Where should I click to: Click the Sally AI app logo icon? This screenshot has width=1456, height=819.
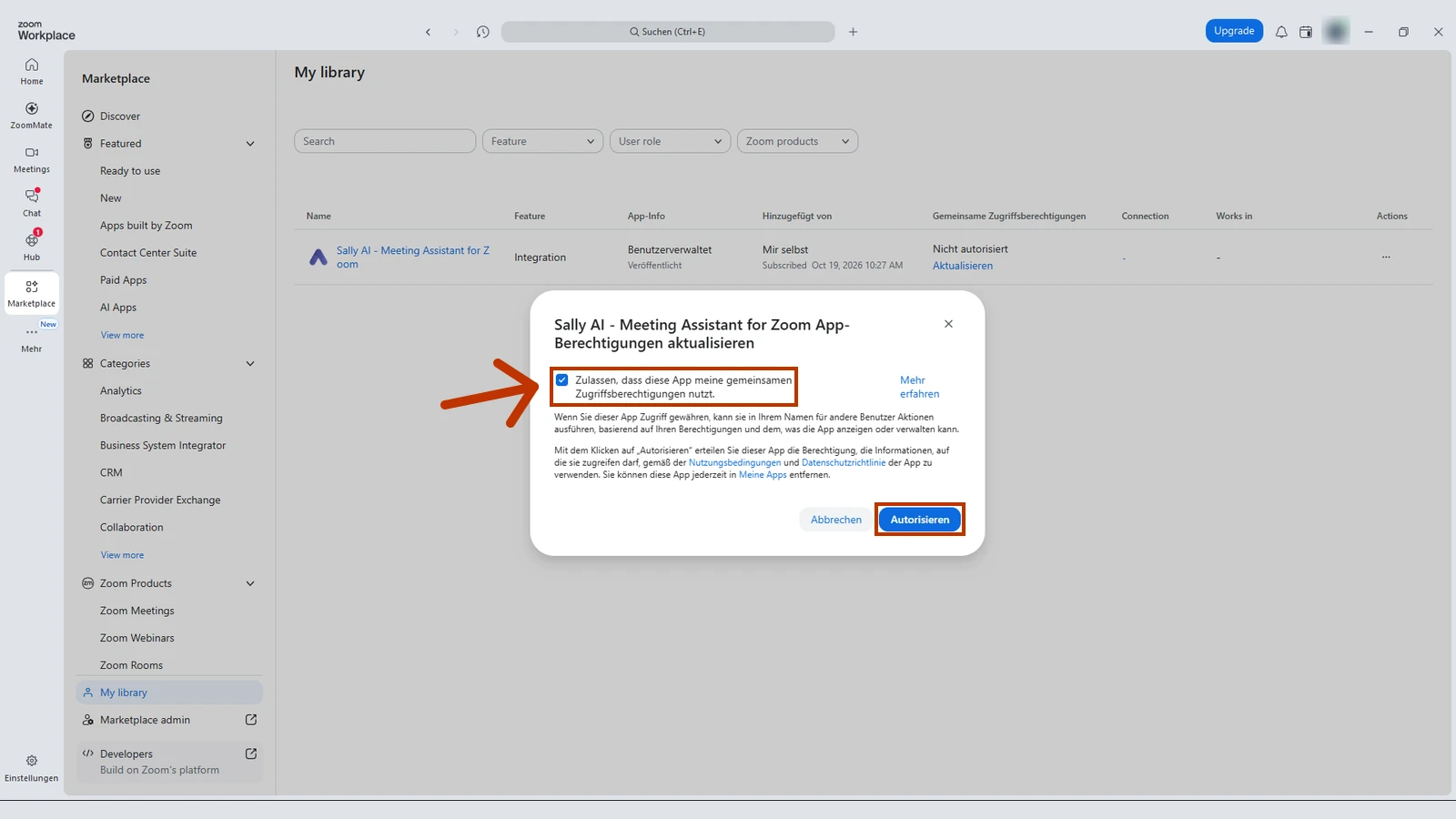[318, 258]
